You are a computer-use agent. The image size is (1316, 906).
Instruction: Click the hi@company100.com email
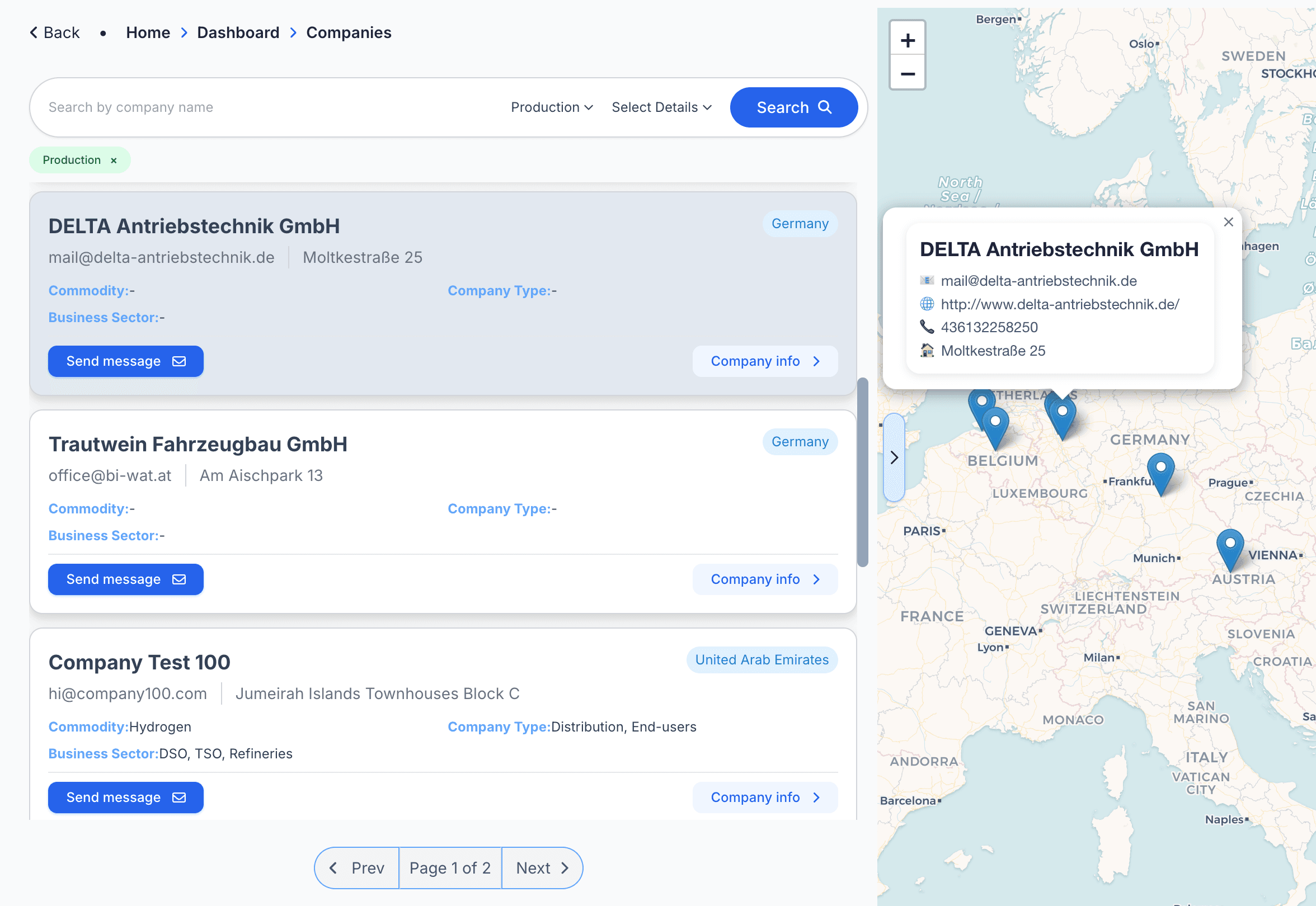[x=127, y=693]
